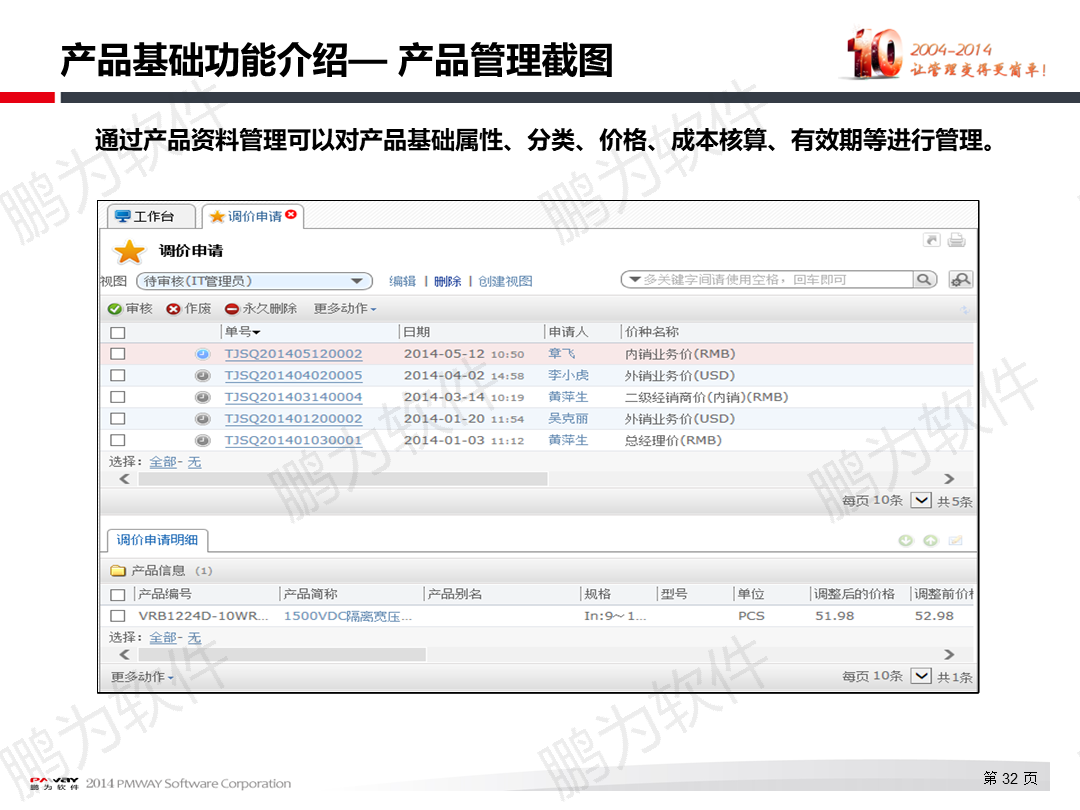The width and height of the screenshot is (1080, 810).
Task: Open the 视图 dropdown 待审核(IT管理员)
Action: point(254,281)
